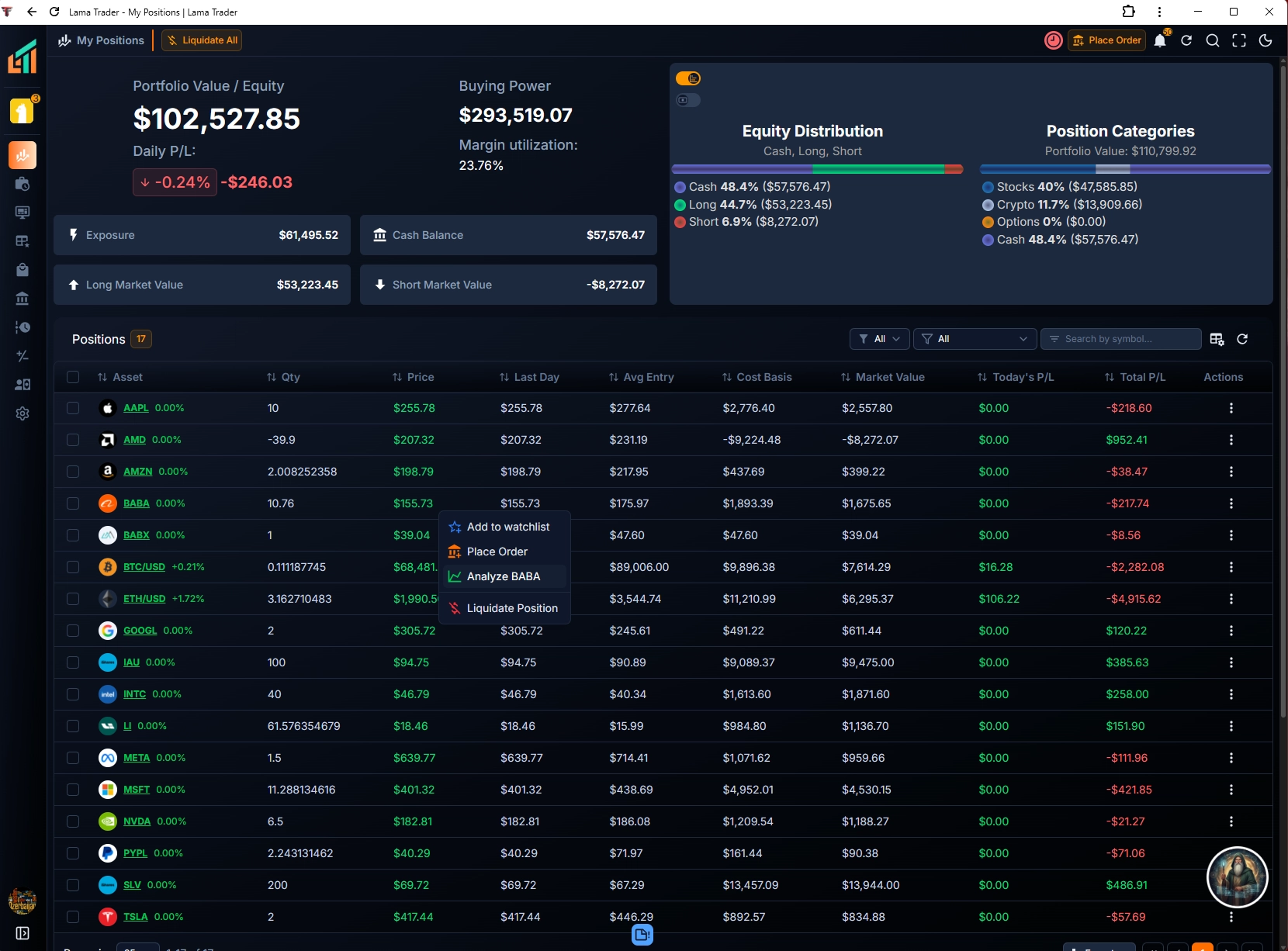Sort by Today's P/L column
Screen dimensions: 1288x951
[x=1016, y=377]
